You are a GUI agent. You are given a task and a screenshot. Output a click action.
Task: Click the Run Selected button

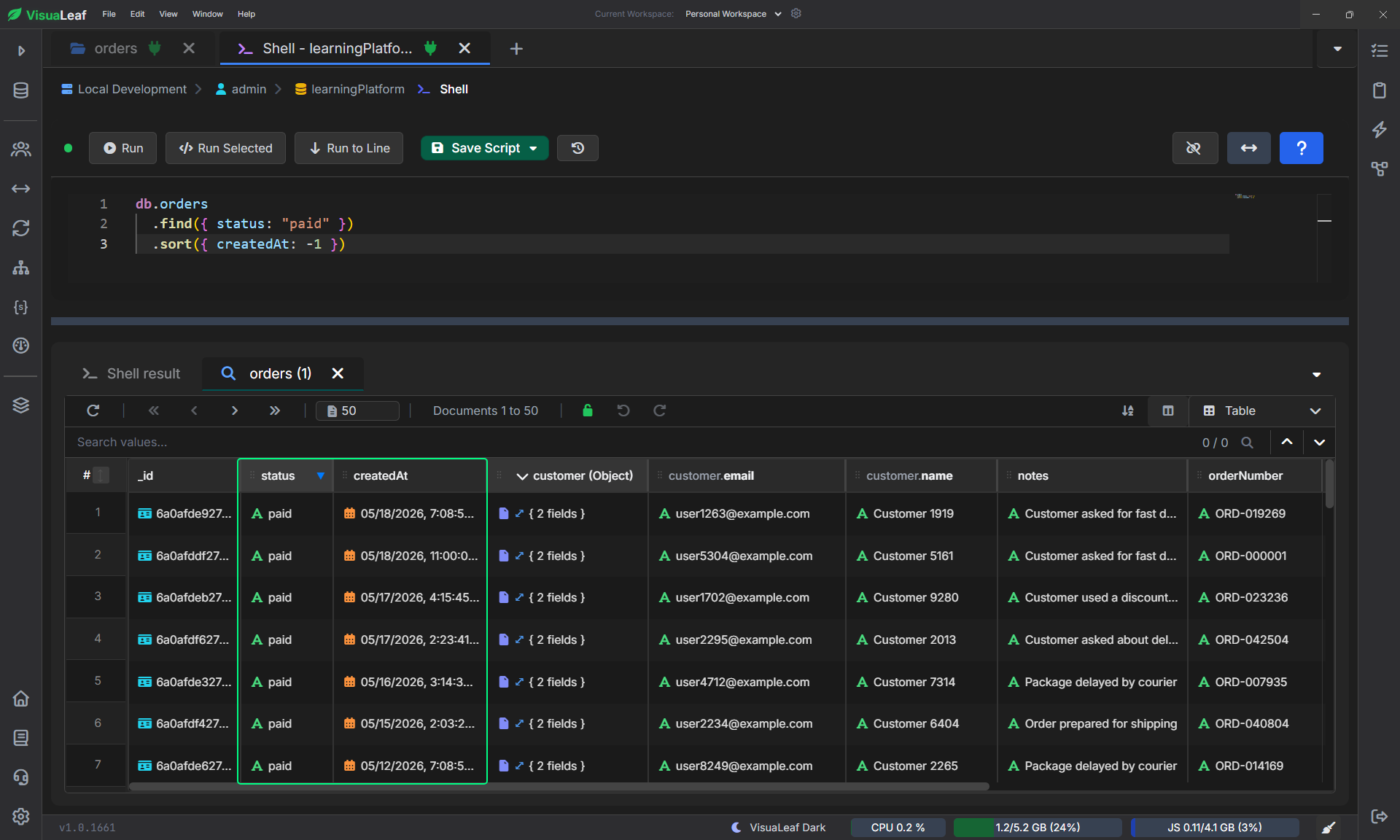pos(226,148)
